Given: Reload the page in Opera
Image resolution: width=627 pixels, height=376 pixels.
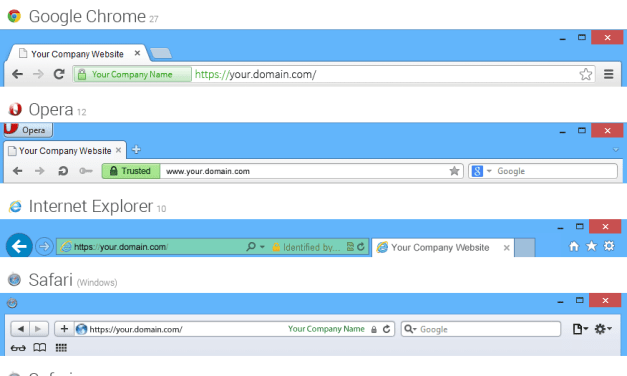Looking at the screenshot, I should pos(63,171).
